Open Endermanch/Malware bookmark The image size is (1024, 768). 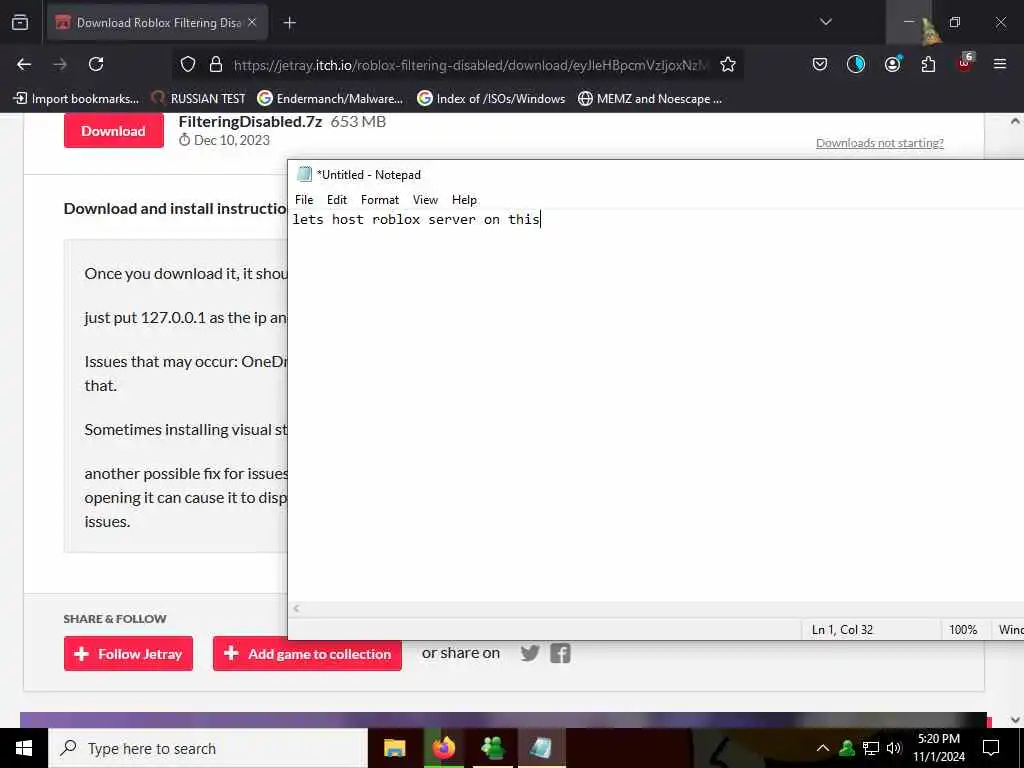click(x=330, y=99)
